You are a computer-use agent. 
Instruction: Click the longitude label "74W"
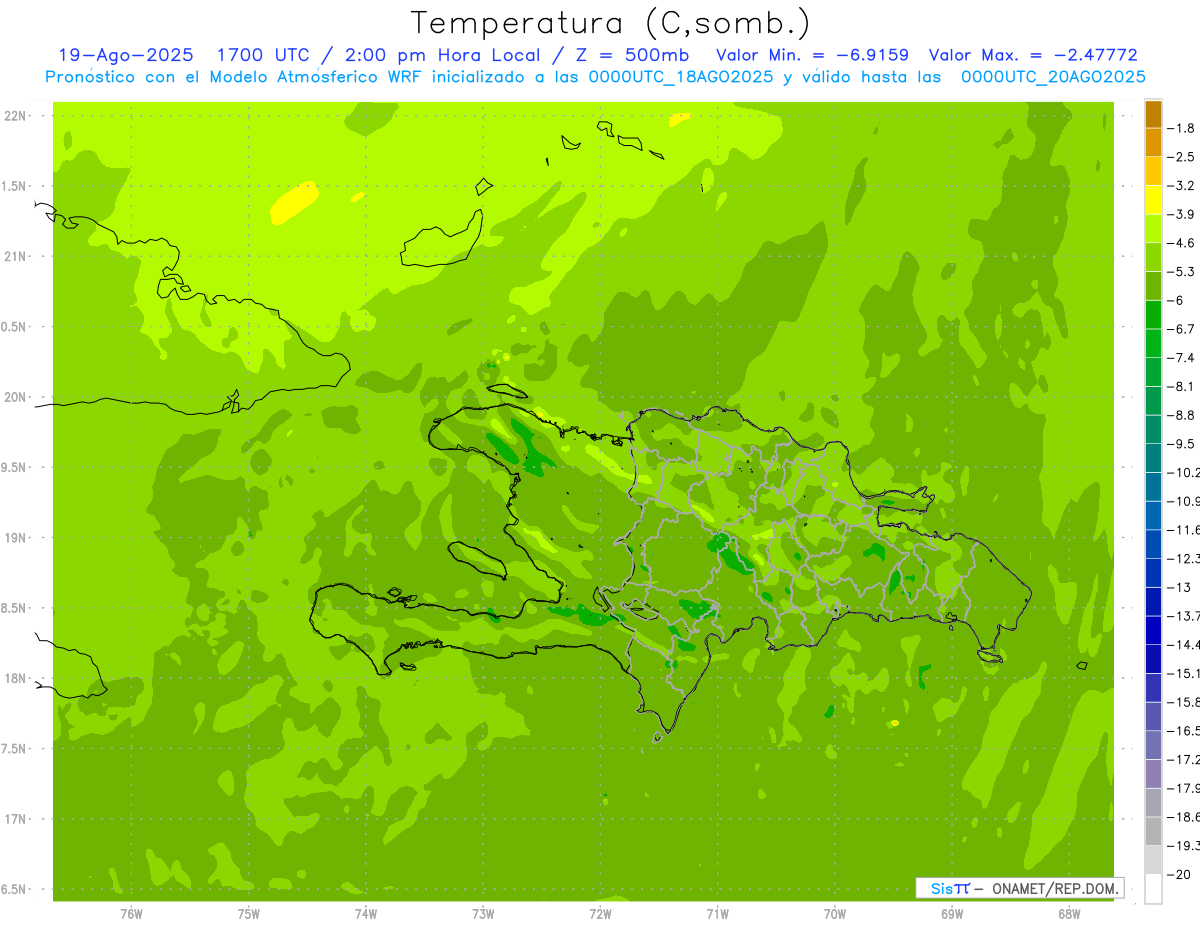[x=366, y=914]
